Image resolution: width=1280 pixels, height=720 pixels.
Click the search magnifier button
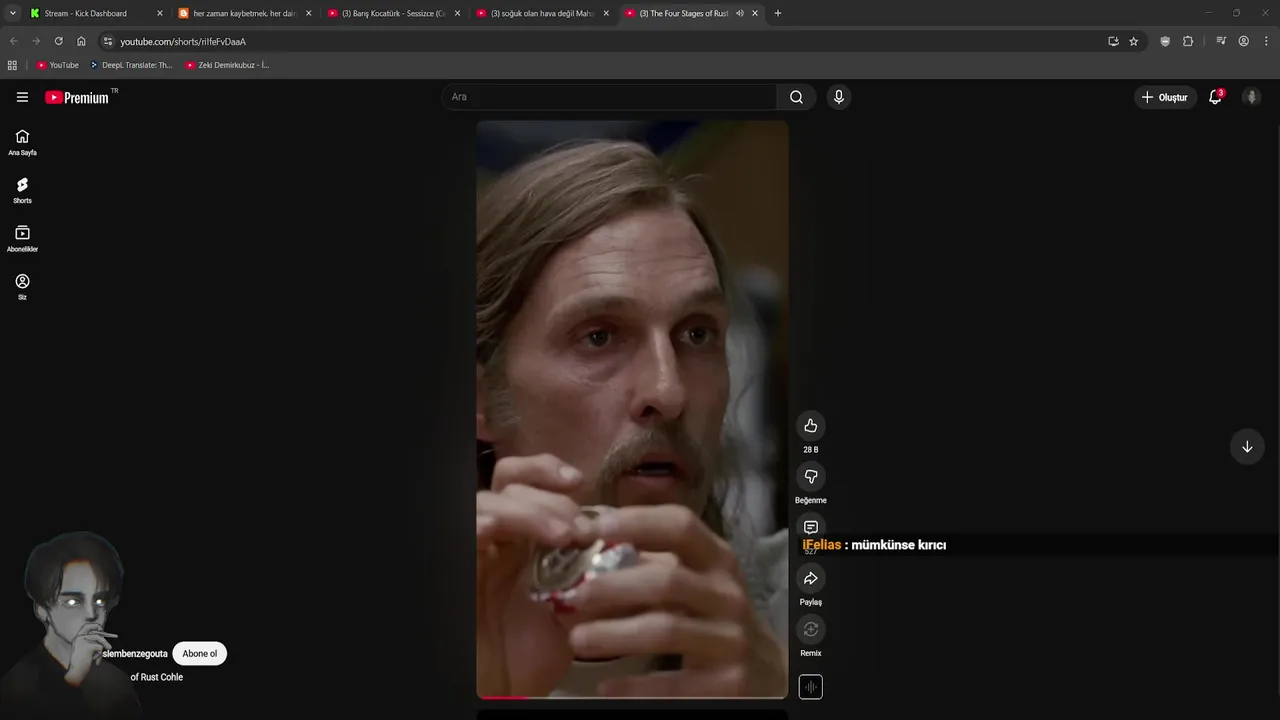(796, 97)
